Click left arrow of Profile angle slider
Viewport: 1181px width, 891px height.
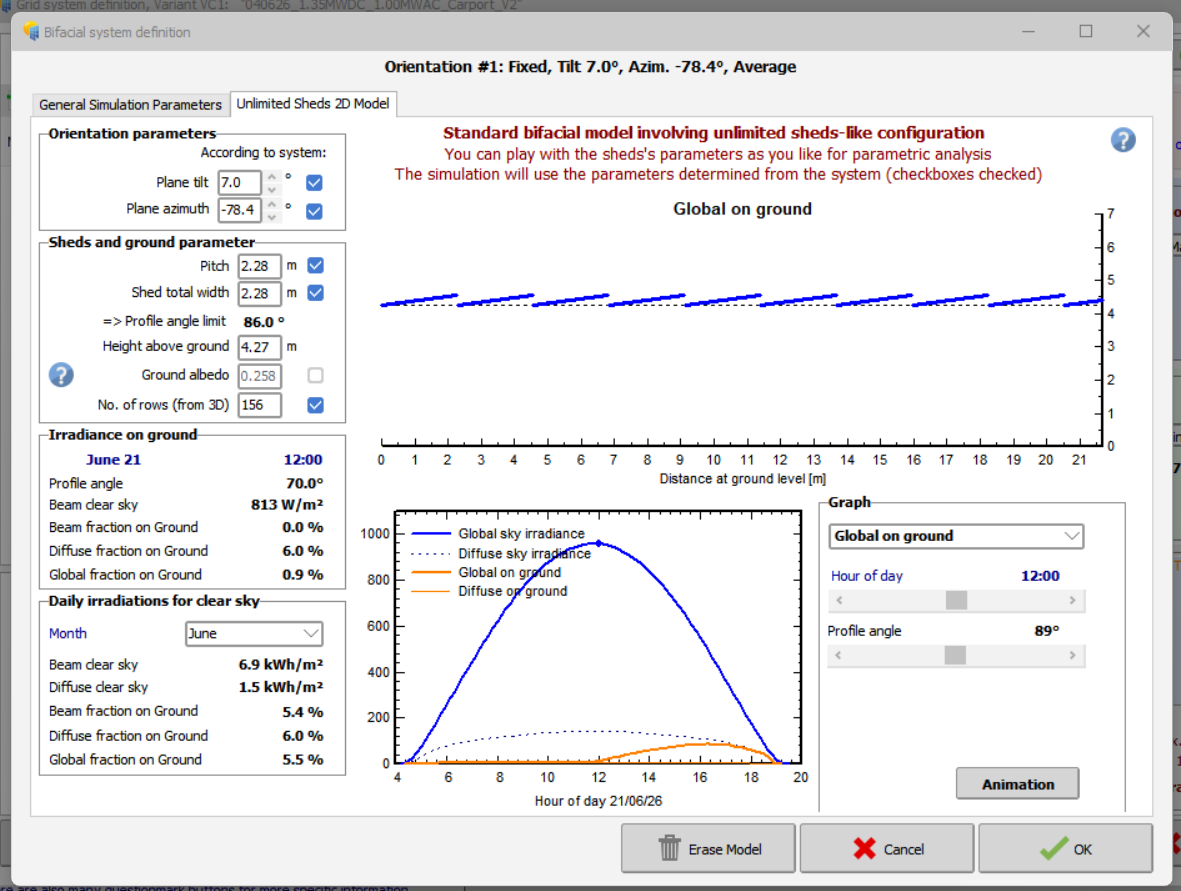pos(839,656)
